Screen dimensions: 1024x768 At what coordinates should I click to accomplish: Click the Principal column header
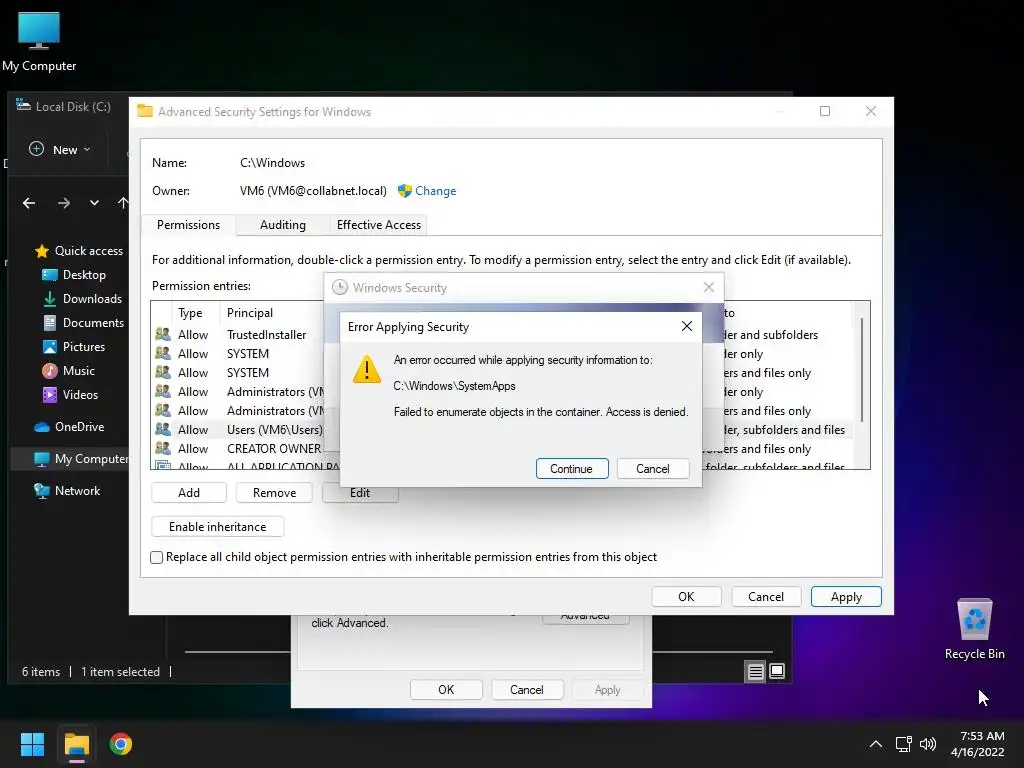[249, 313]
